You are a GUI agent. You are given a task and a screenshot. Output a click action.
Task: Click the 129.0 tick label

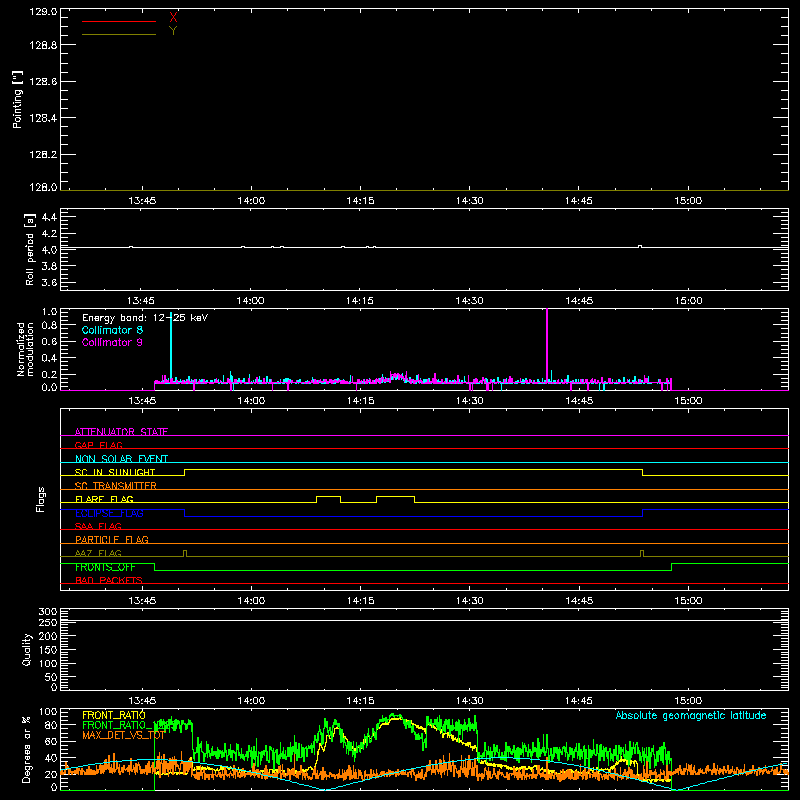pos(43,12)
